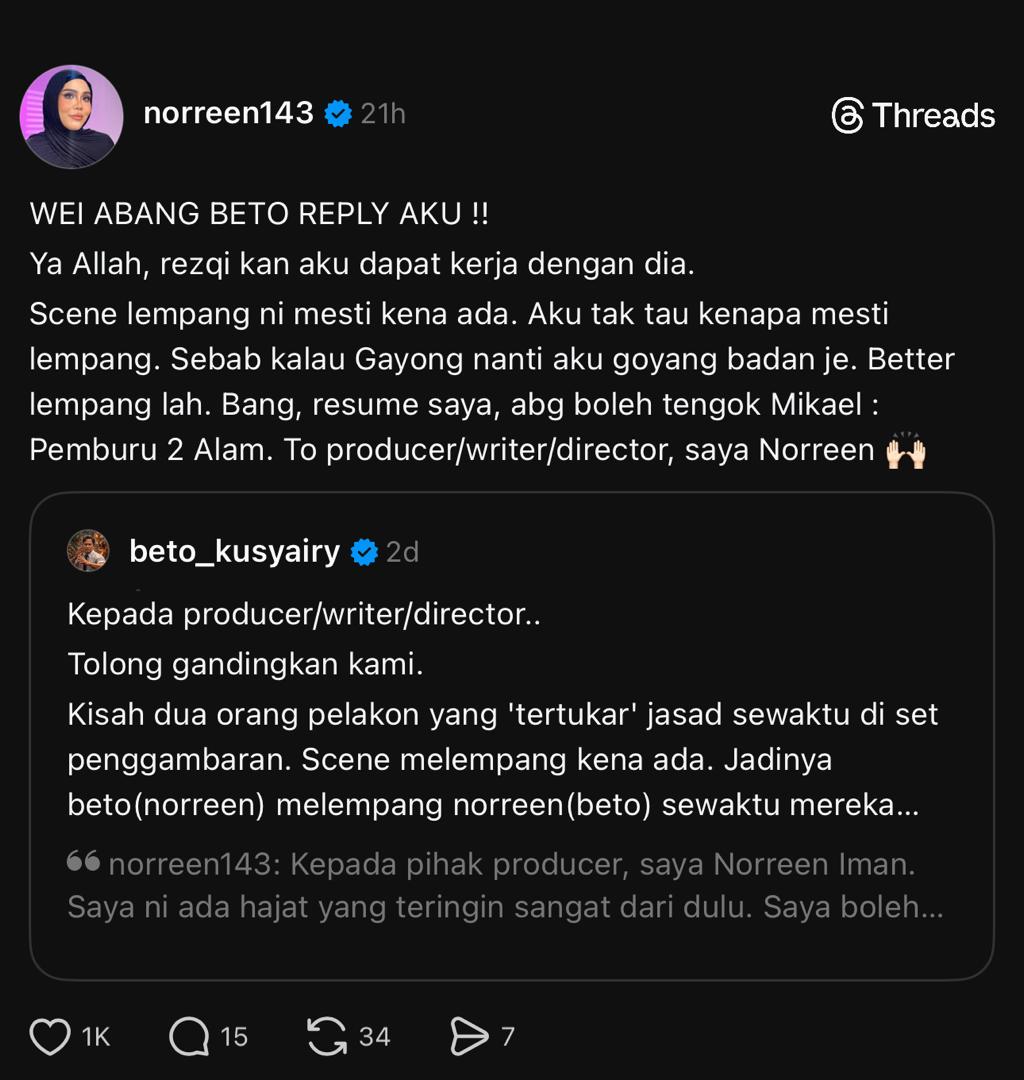Click the 34 reposts count
Viewport: 1024px width, 1080px height.
point(374,1037)
